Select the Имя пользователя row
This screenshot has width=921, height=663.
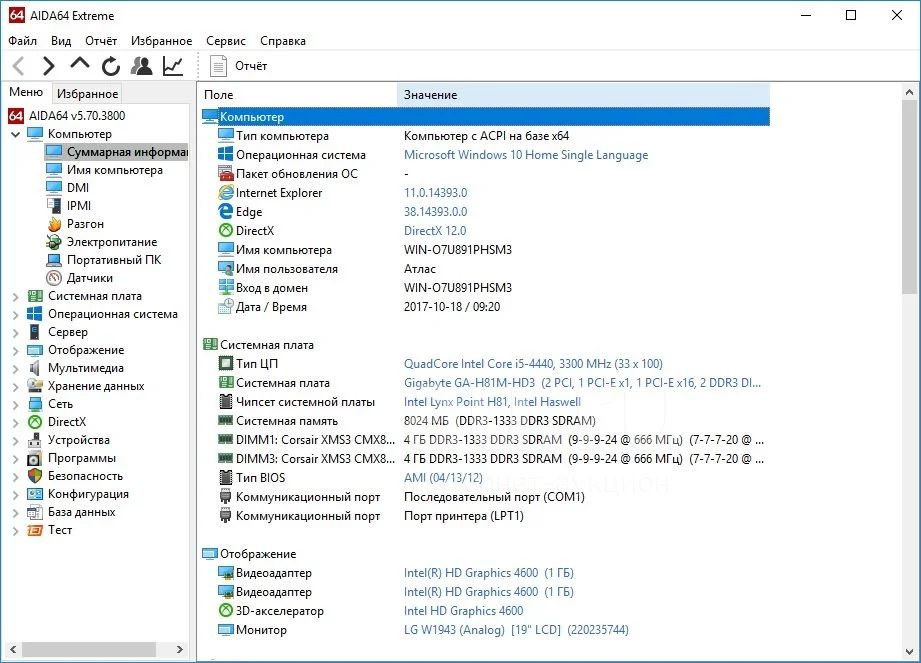[485, 269]
